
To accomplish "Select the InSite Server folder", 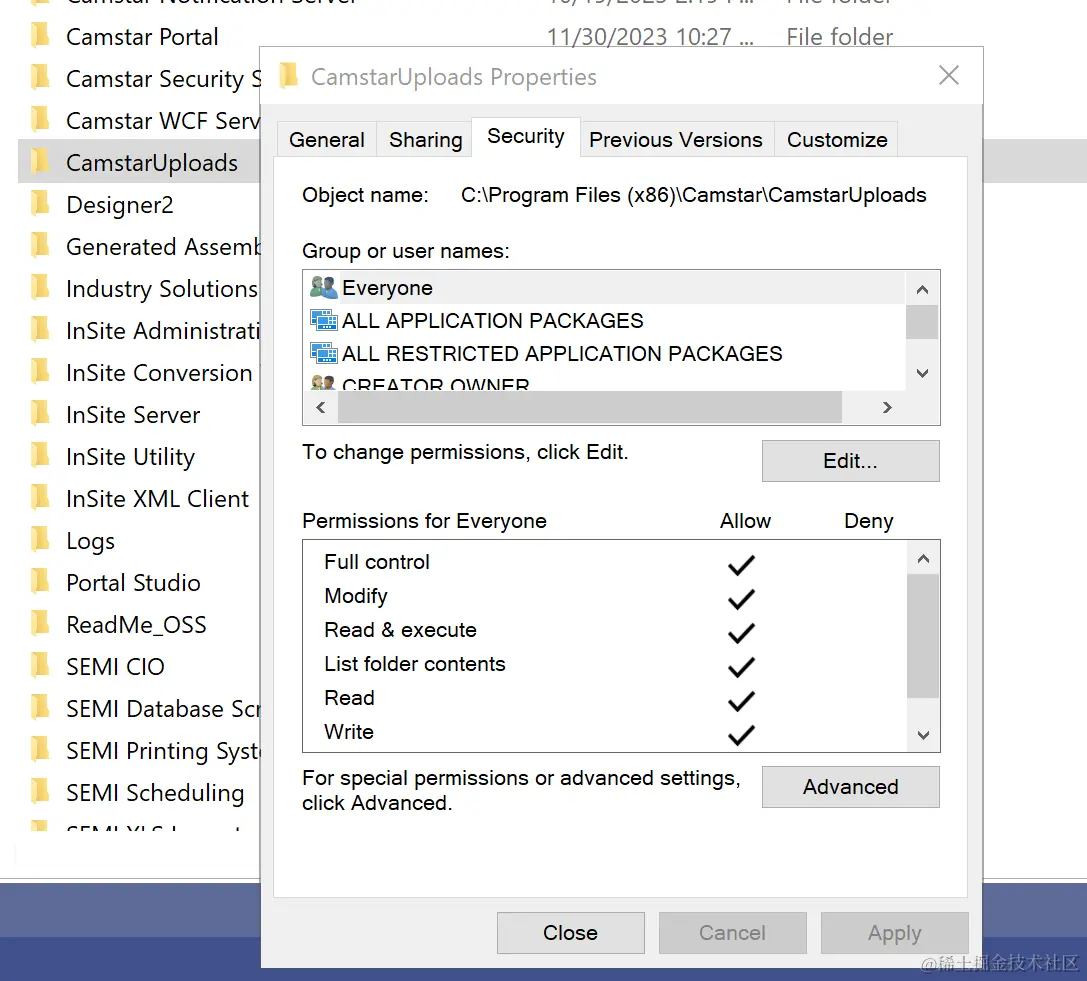I will 133,415.
